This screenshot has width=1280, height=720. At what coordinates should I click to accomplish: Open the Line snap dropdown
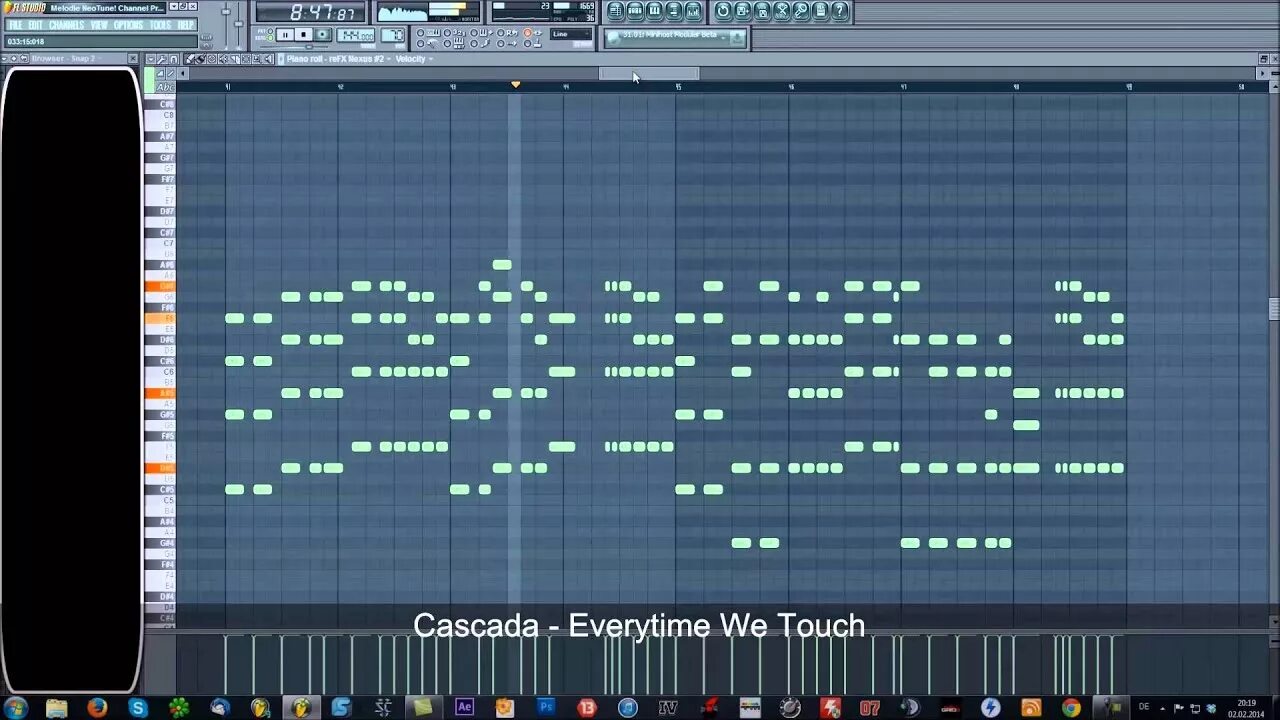tap(571, 34)
